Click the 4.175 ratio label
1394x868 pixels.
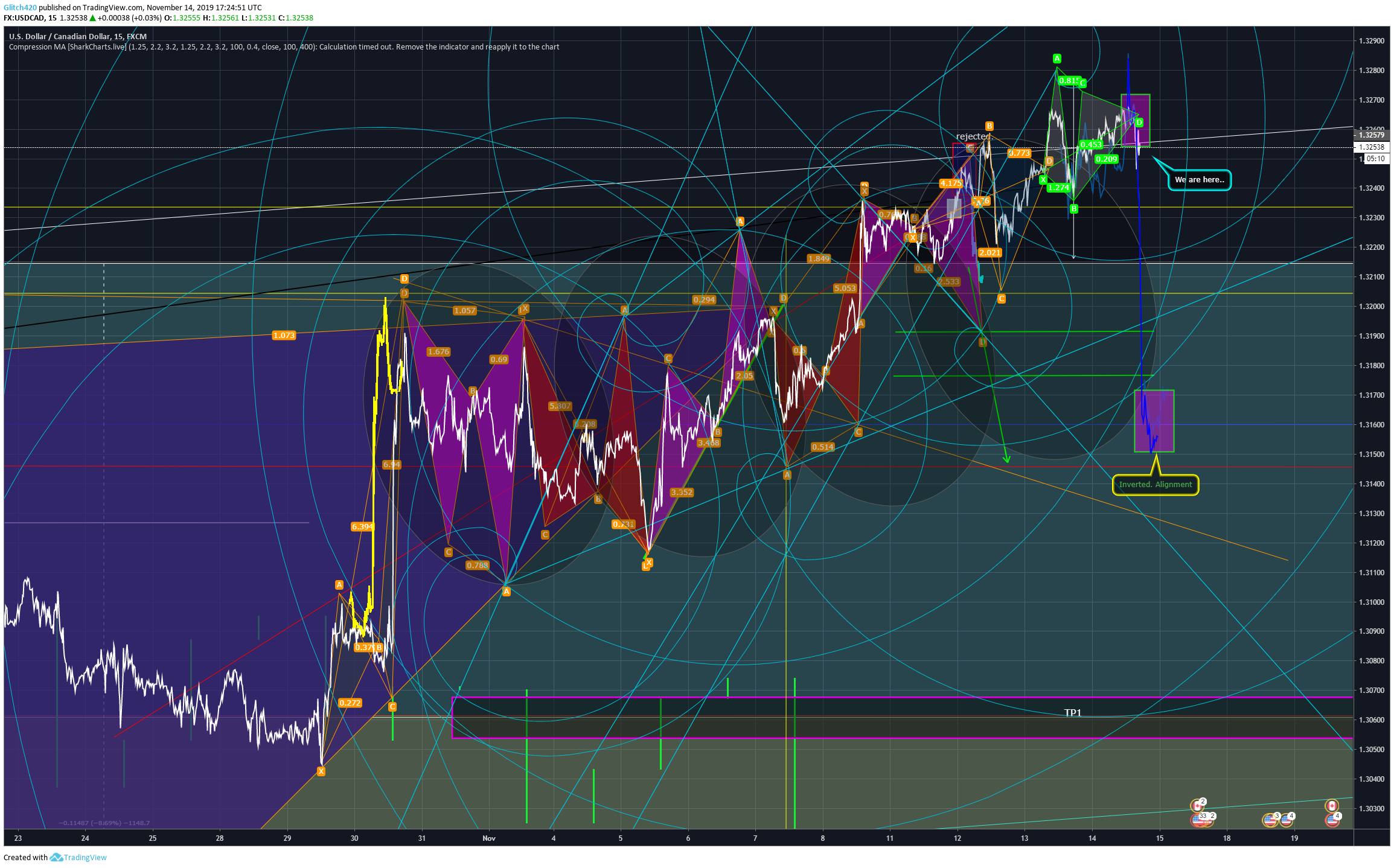[x=950, y=183]
